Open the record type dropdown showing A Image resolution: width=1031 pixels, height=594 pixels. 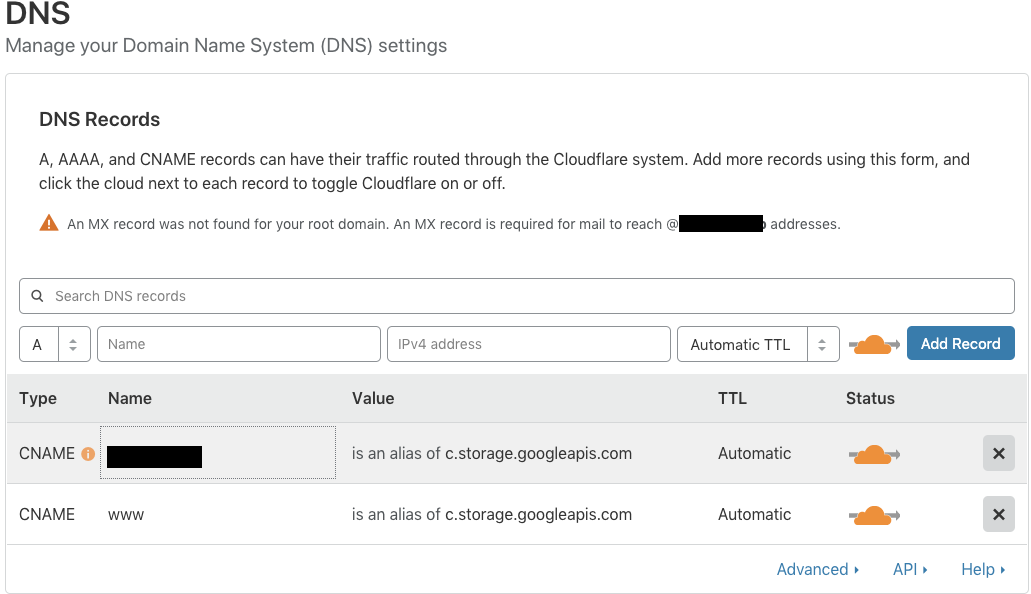[x=55, y=344]
